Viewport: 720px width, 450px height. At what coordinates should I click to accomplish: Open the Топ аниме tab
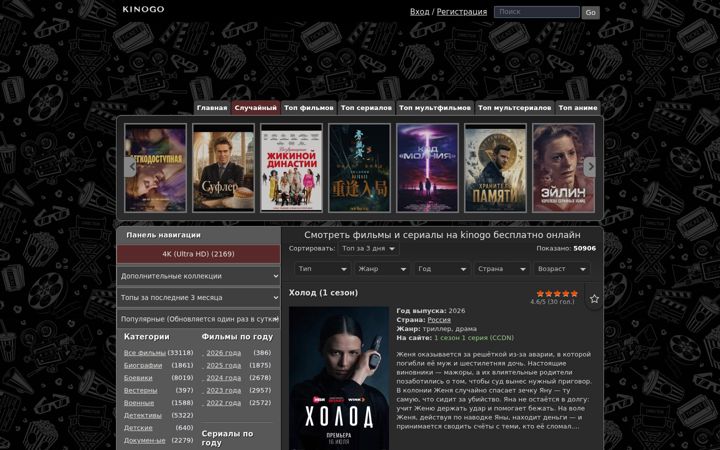578,108
